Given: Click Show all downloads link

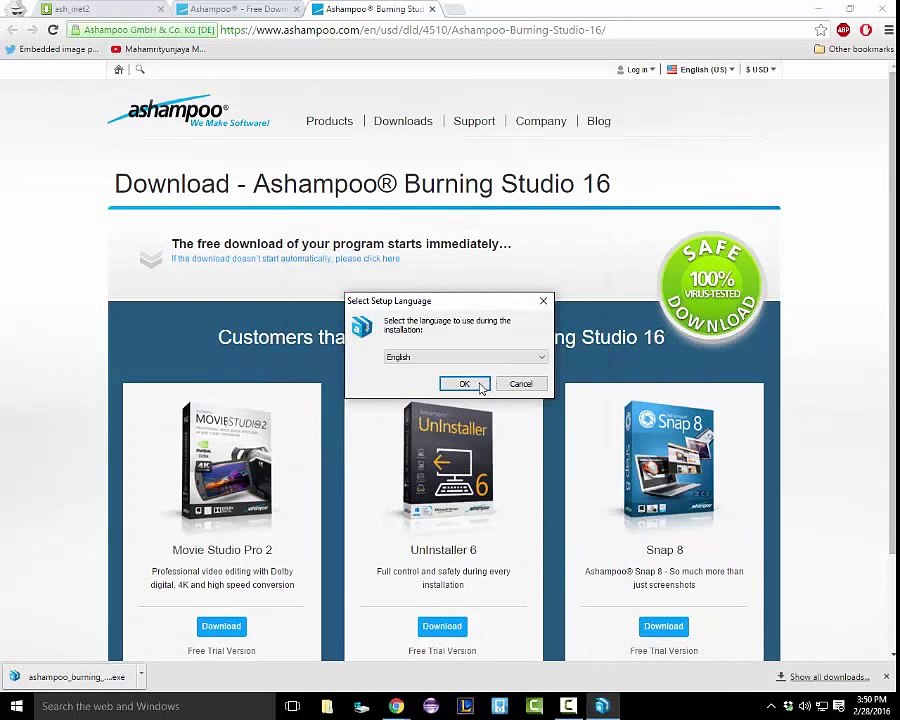Looking at the screenshot, I should tap(829, 677).
